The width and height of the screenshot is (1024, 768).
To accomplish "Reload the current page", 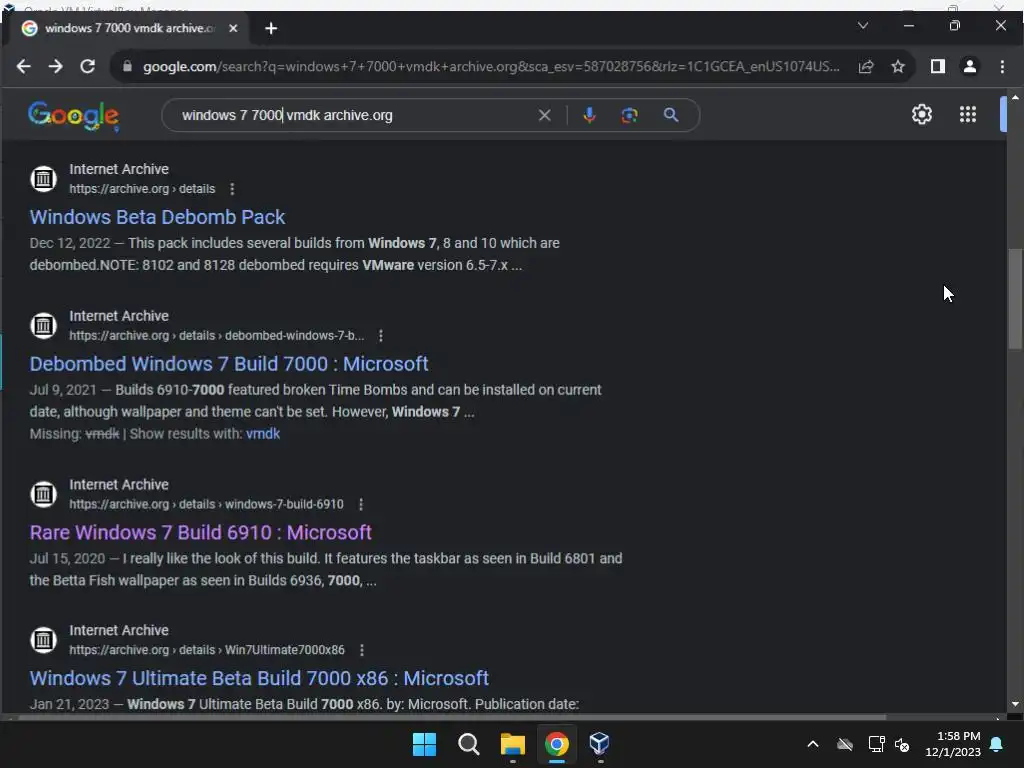I will click(x=88, y=67).
